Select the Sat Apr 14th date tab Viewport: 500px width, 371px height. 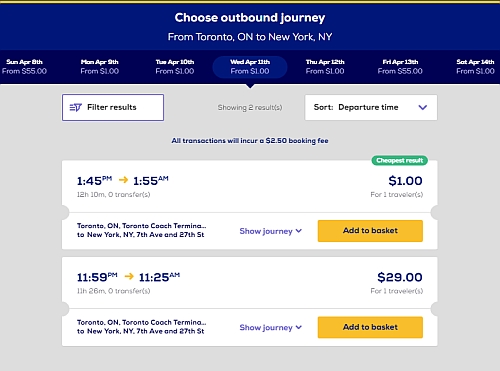[475, 66]
